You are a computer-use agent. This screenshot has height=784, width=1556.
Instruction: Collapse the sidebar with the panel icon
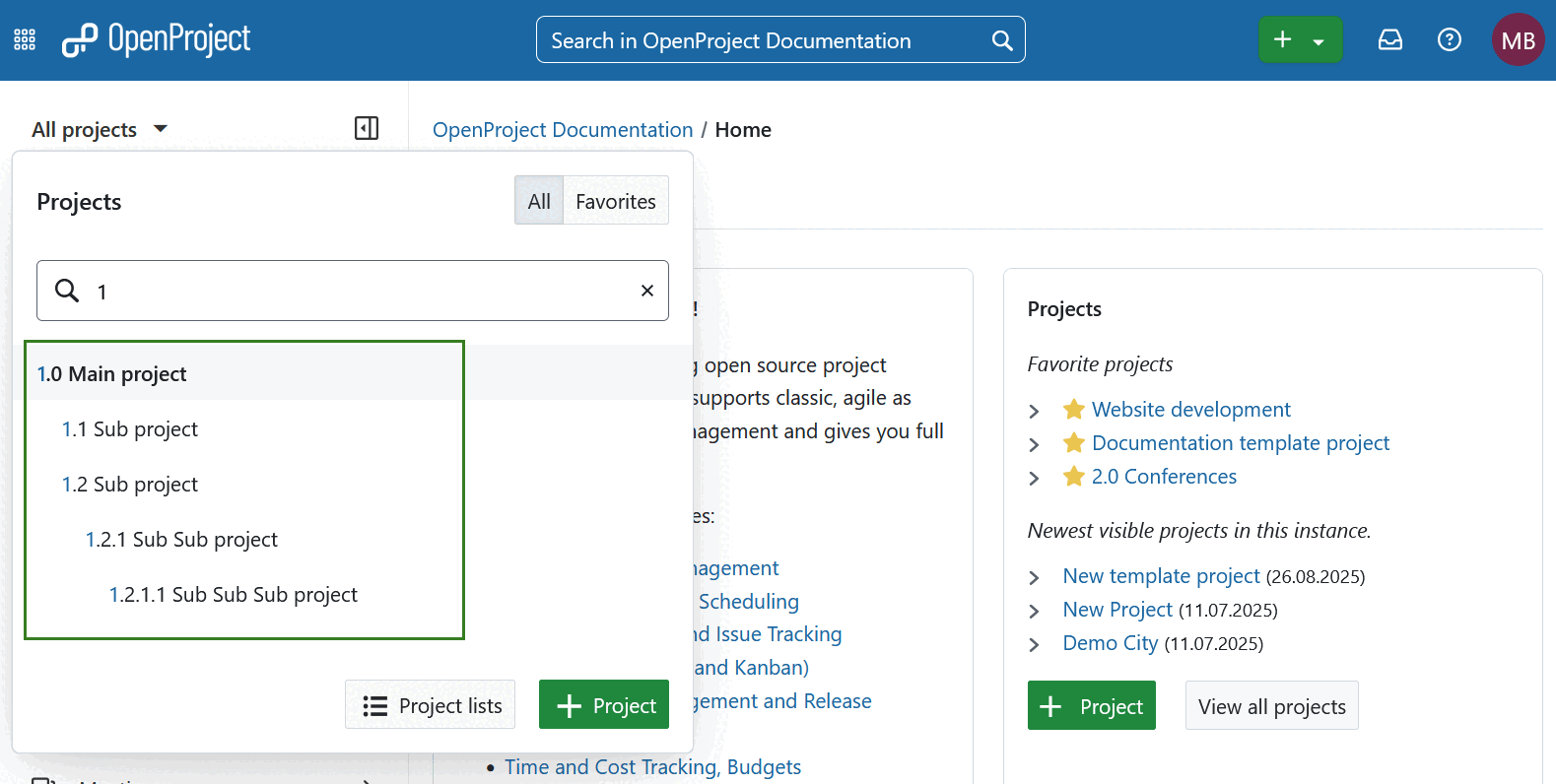coord(367,128)
